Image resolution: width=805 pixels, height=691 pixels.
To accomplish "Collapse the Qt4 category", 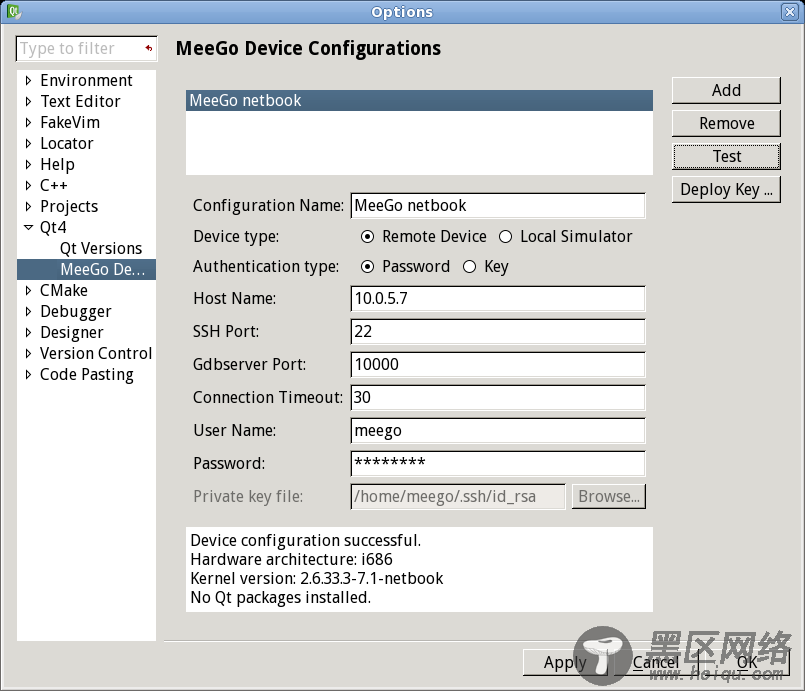I will click(28, 227).
